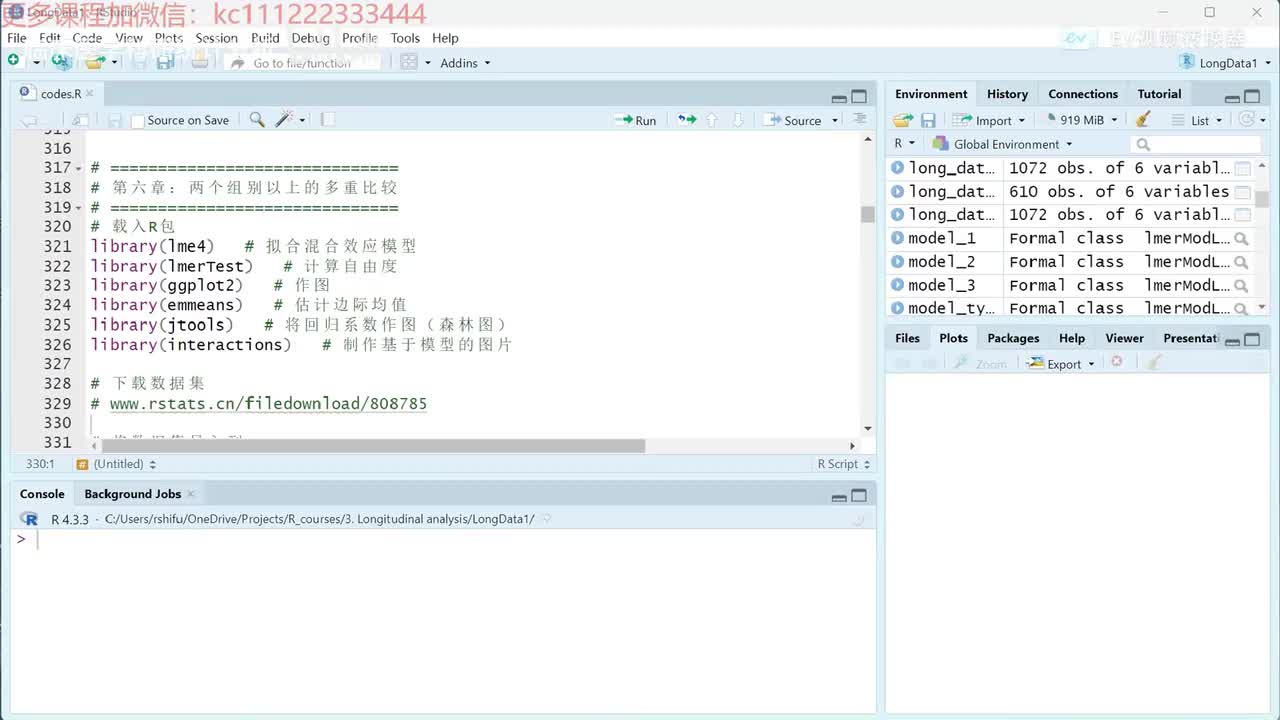Expand the 610 obs. data frame arrow
1280x720 pixels.
[897, 191]
